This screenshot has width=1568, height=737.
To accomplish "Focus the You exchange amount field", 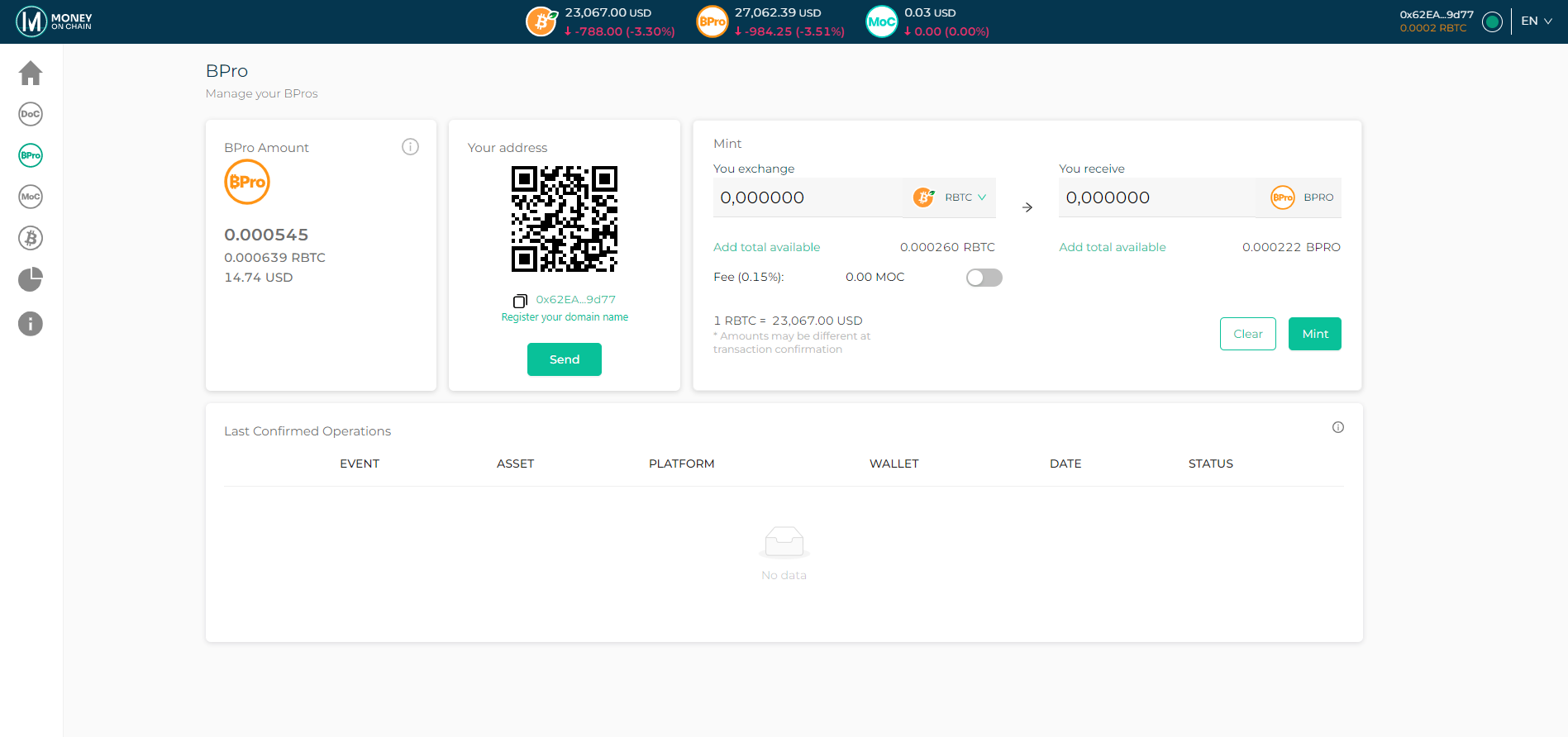I will coord(807,197).
